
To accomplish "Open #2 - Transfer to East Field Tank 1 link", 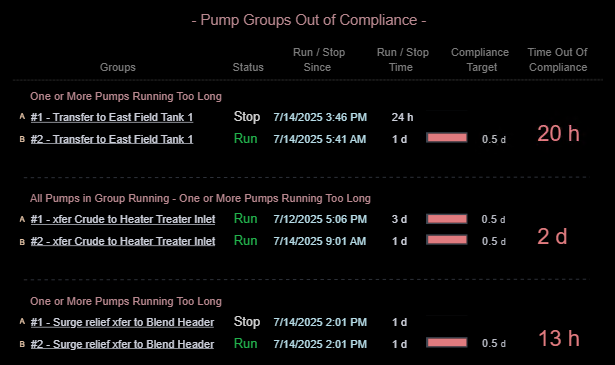I will pyautogui.click(x=112, y=139).
